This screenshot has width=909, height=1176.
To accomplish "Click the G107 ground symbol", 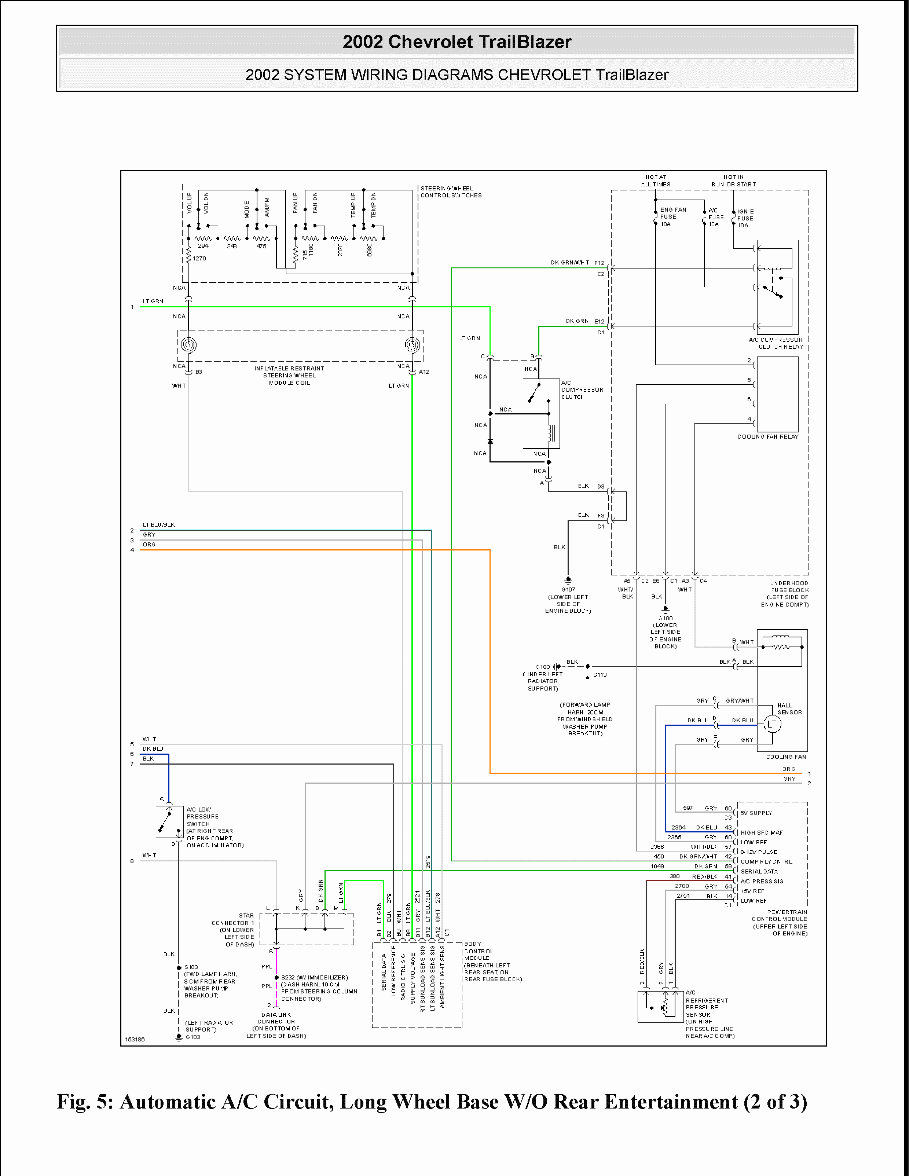I will [x=568, y=580].
